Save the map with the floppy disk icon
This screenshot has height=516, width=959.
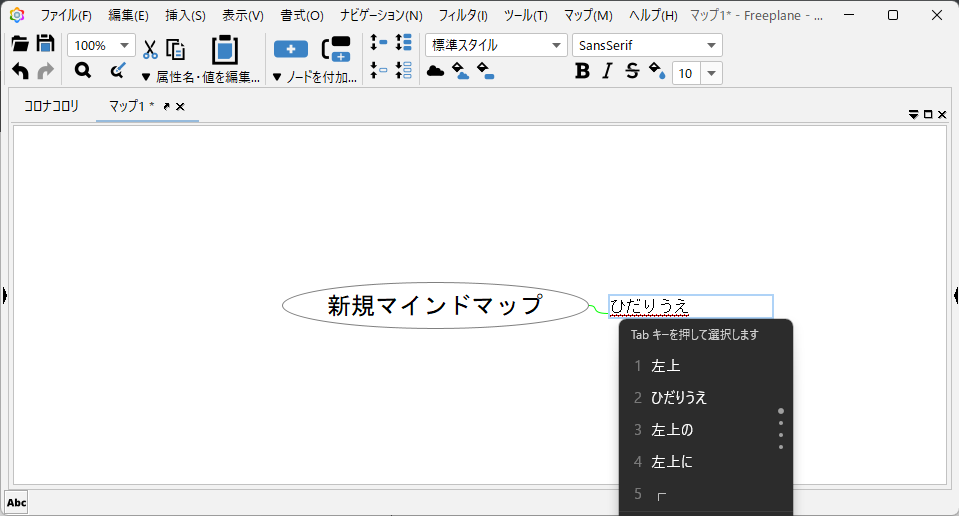(46, 43)
